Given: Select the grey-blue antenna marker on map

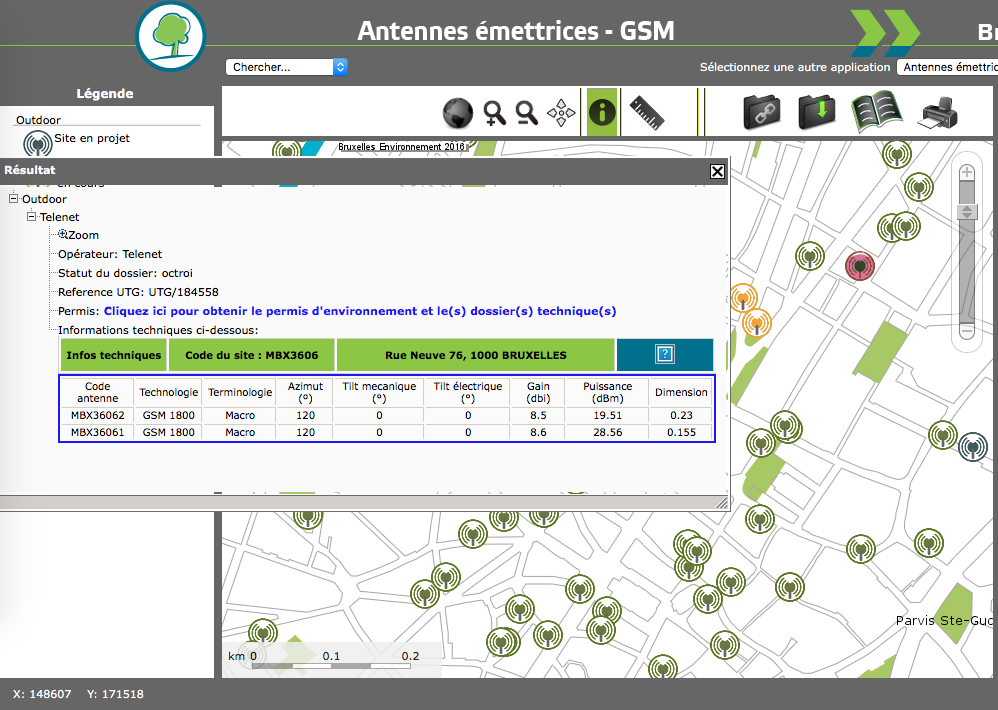Looking at the screenshot, I should [x=973, y=446].
